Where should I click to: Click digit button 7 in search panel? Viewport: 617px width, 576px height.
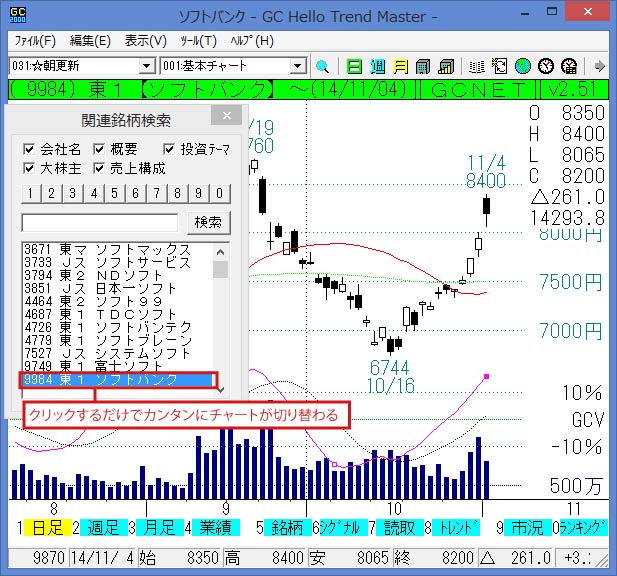click(157, 193)
